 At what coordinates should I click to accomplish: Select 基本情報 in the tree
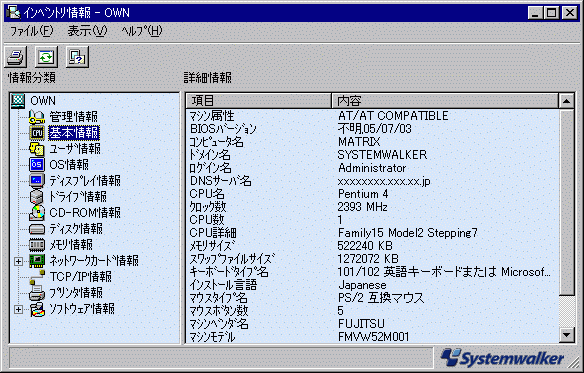click(x=74, y=133)
